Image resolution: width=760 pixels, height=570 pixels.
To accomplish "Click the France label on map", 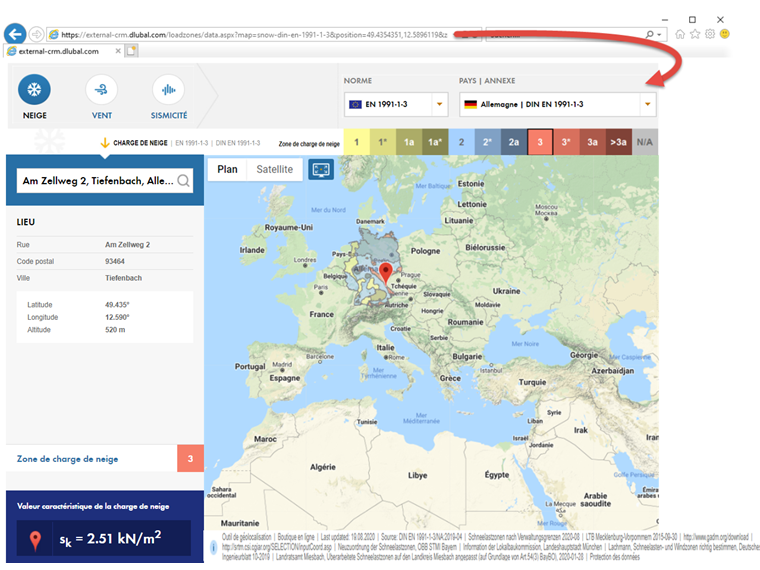I will [322, 314].
